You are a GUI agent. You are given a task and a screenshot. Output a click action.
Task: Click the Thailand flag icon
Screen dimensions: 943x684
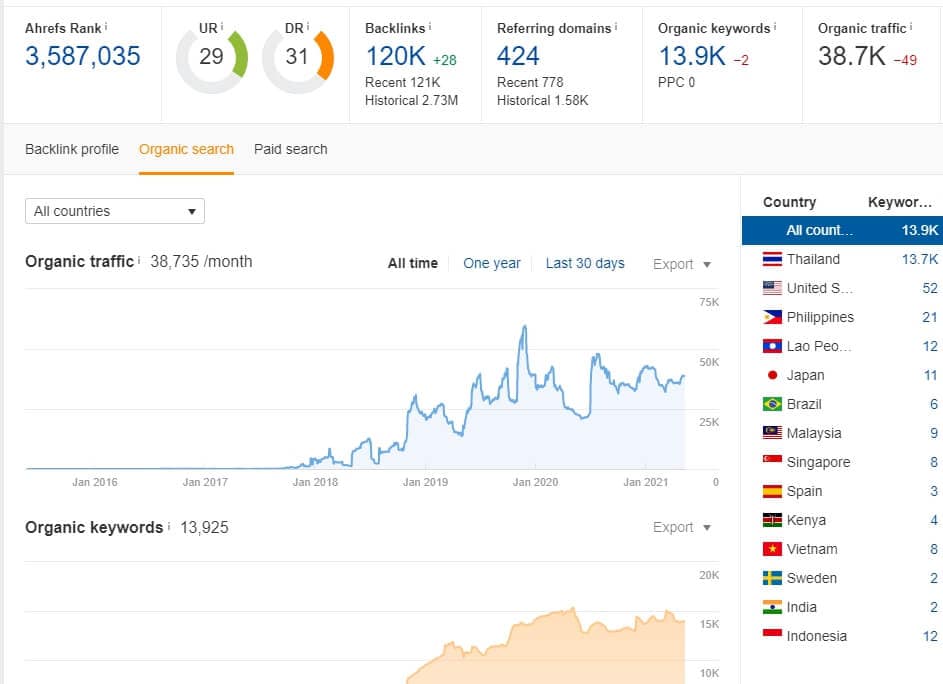771,259
